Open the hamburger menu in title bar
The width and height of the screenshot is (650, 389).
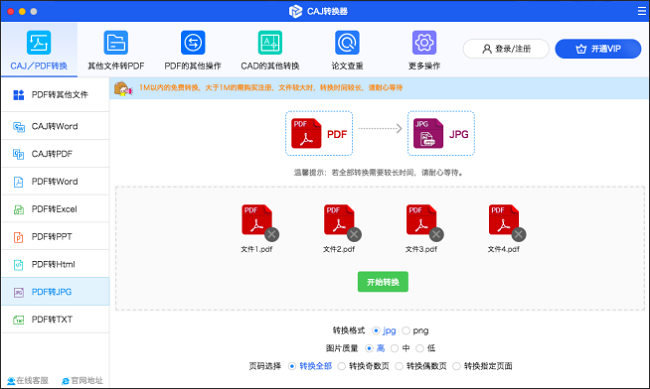[642, 11]
